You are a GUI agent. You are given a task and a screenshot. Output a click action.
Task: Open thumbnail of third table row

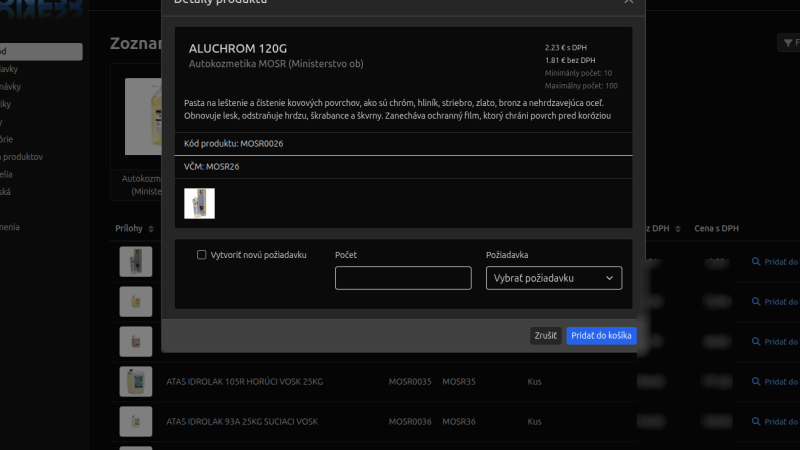click(136, 341)
